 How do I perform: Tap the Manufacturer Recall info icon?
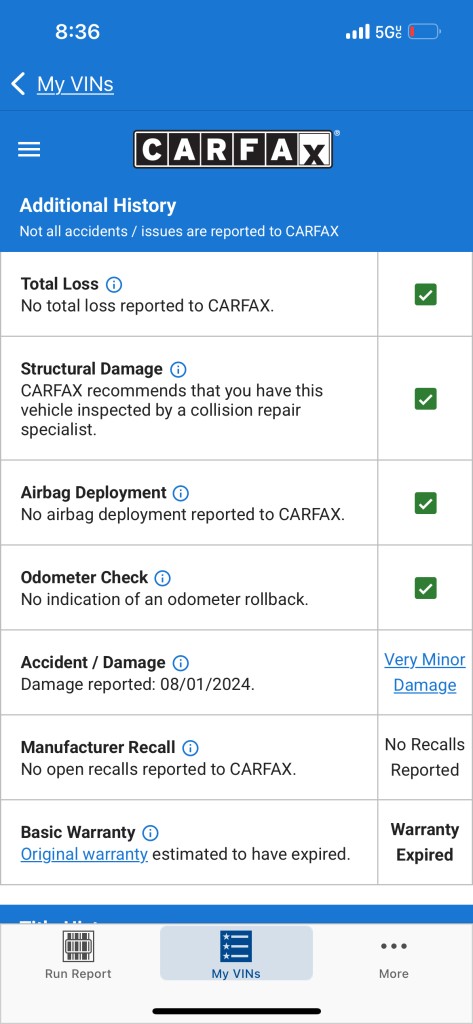[190, 748]
